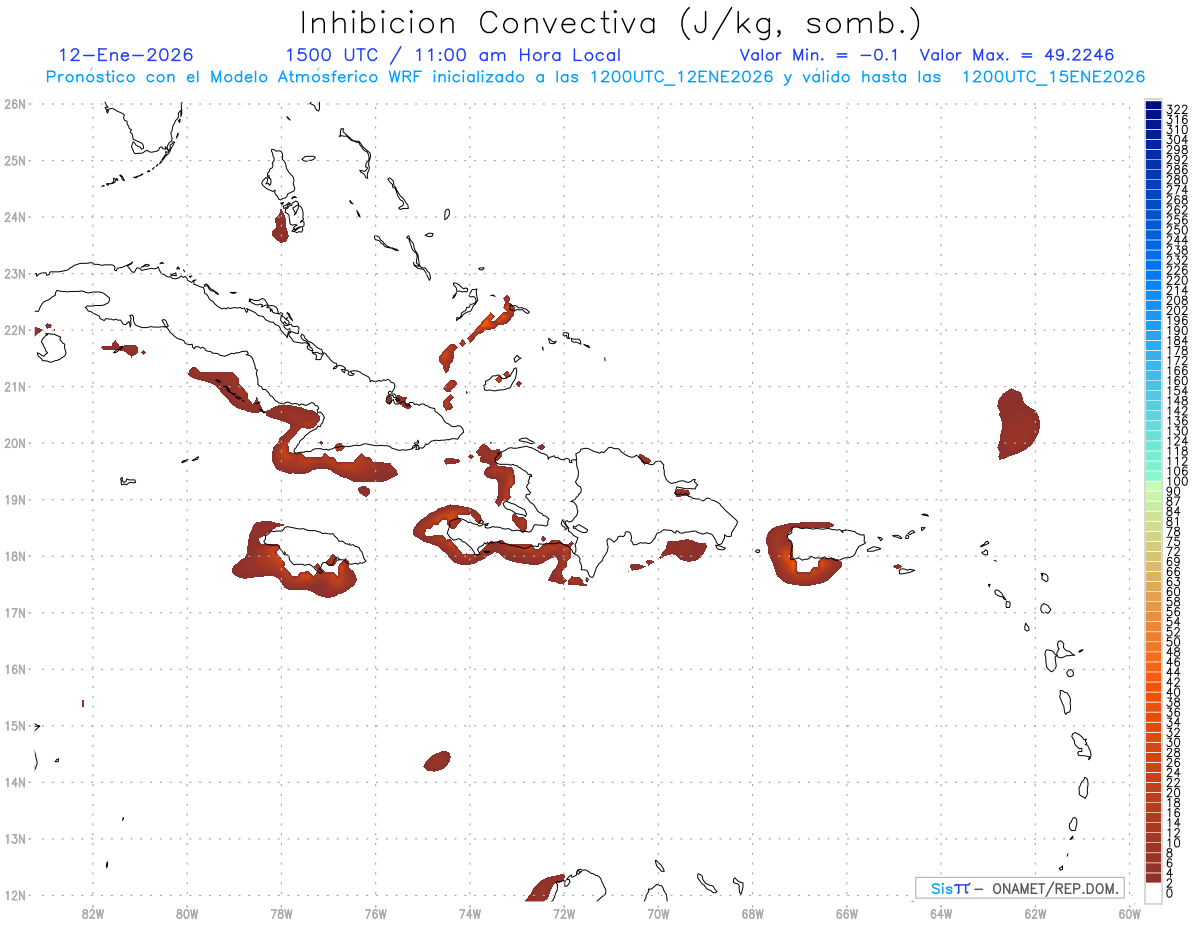This screenshot has width=1200, height=927.
Task: Click the 66W longitude label
Action: click(x=847, y=912)
